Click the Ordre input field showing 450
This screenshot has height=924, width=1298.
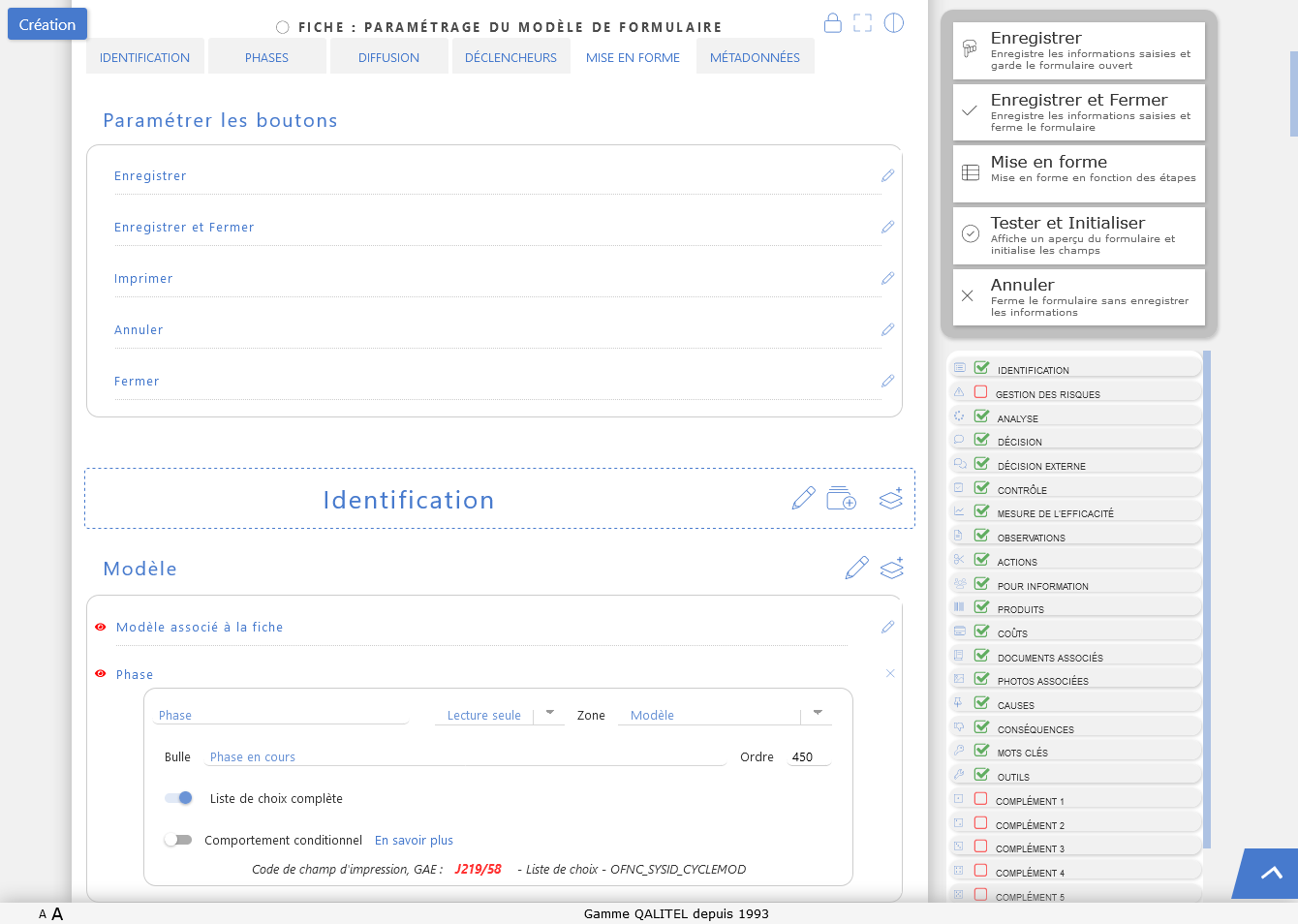[x=809, y=757]
